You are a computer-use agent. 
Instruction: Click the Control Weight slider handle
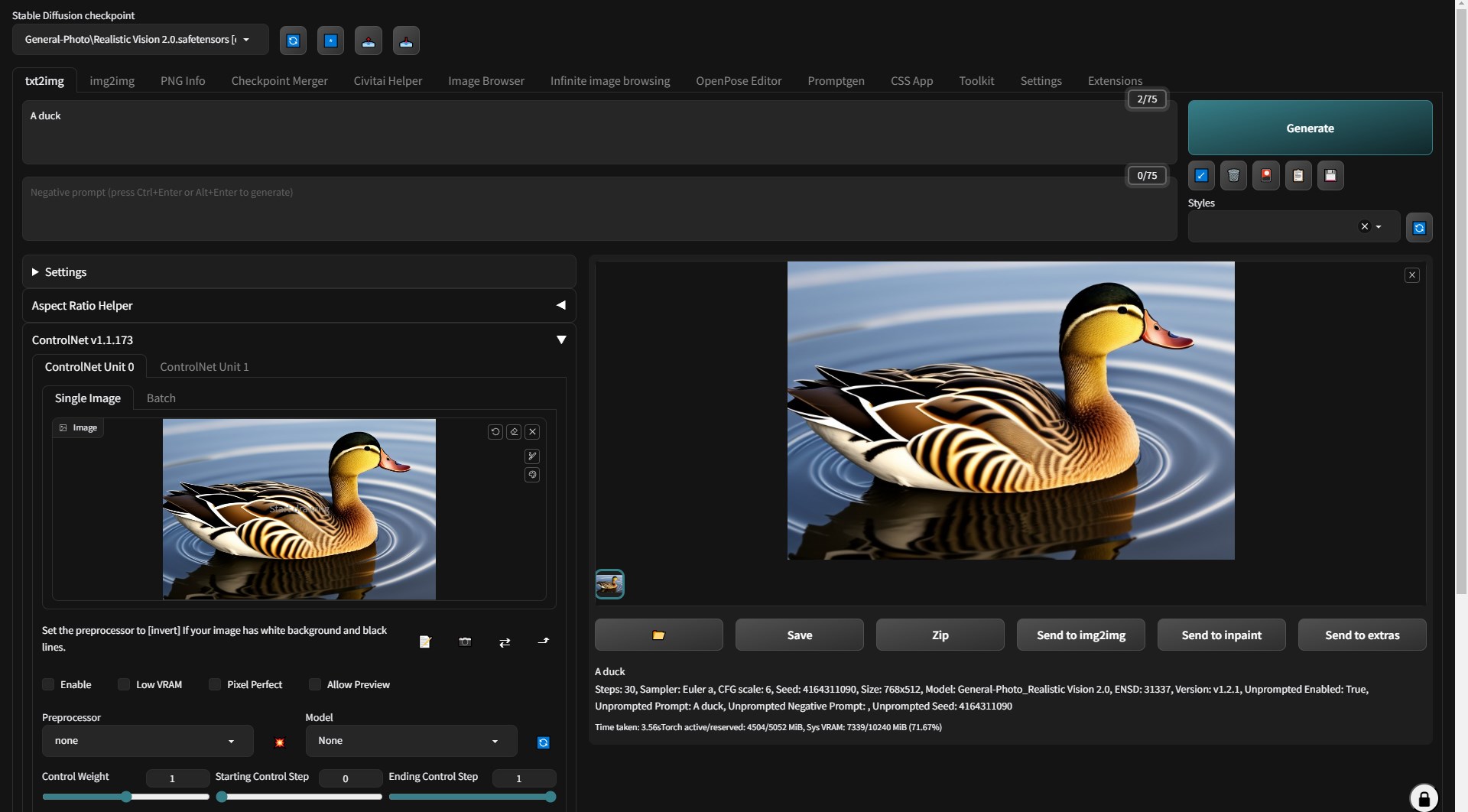click(x=126, y=797)
